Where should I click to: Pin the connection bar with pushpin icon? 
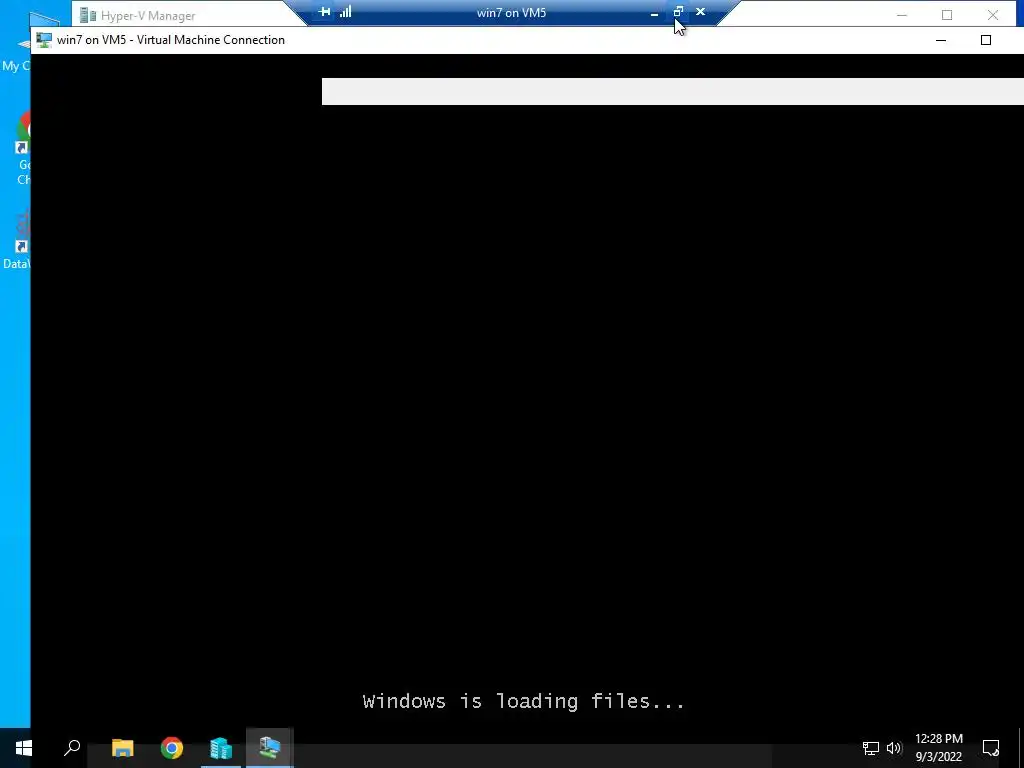click(324, 12)
